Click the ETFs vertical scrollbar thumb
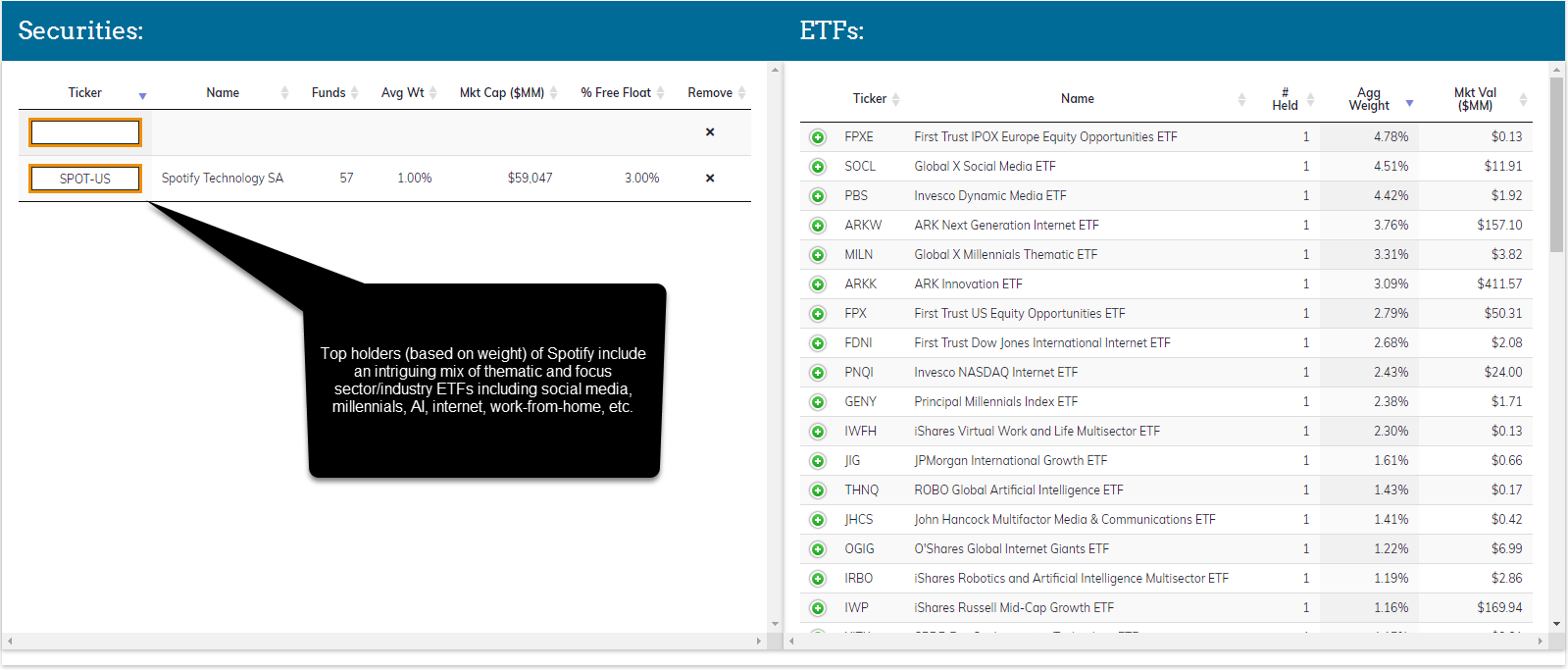The image size is (1568, 670). (1556, 165)
